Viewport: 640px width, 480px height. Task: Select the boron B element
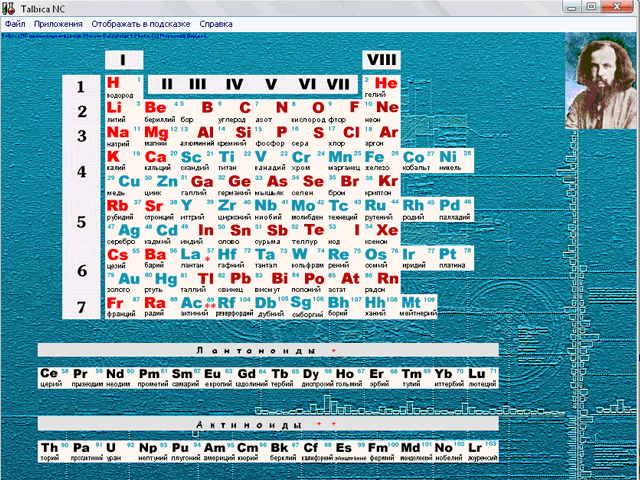pyautogui.click(x=198, y=112)
